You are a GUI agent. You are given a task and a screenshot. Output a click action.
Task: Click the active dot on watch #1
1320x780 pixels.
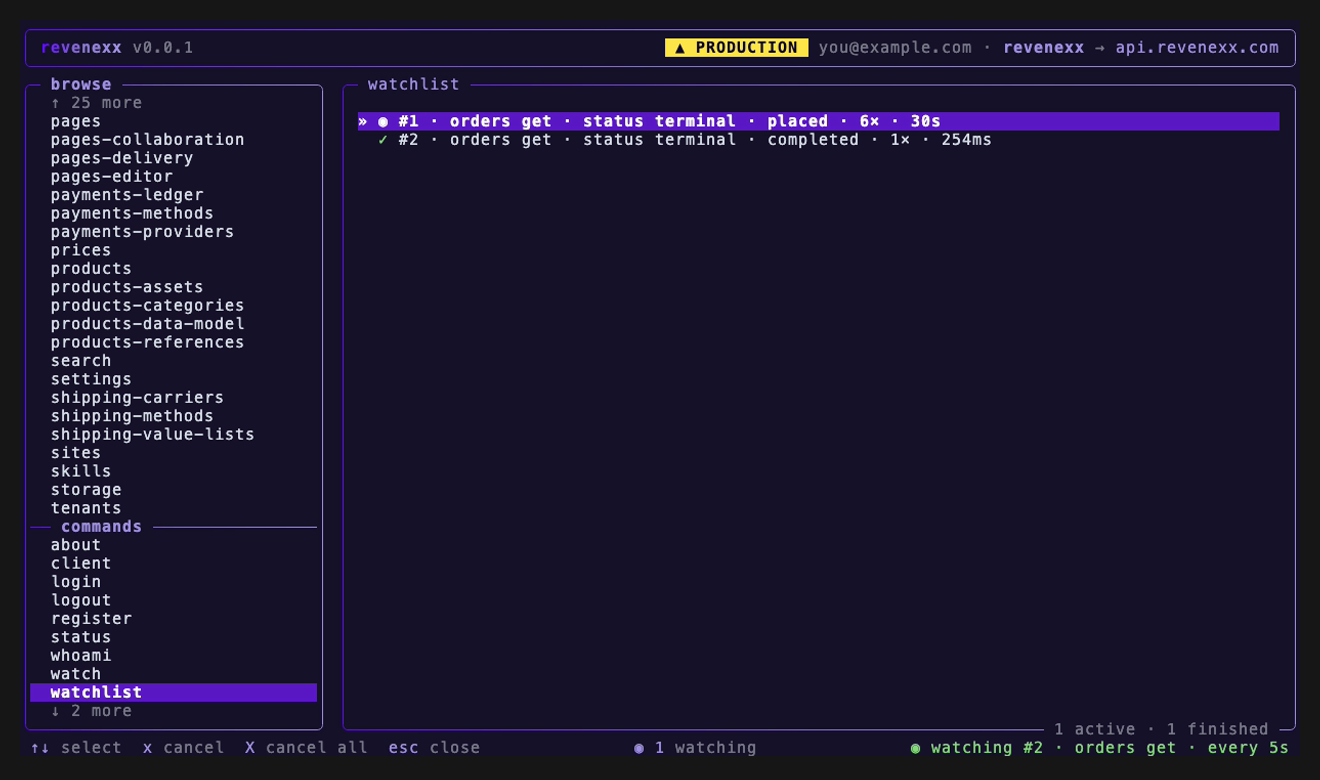click(x=383, y=122)
